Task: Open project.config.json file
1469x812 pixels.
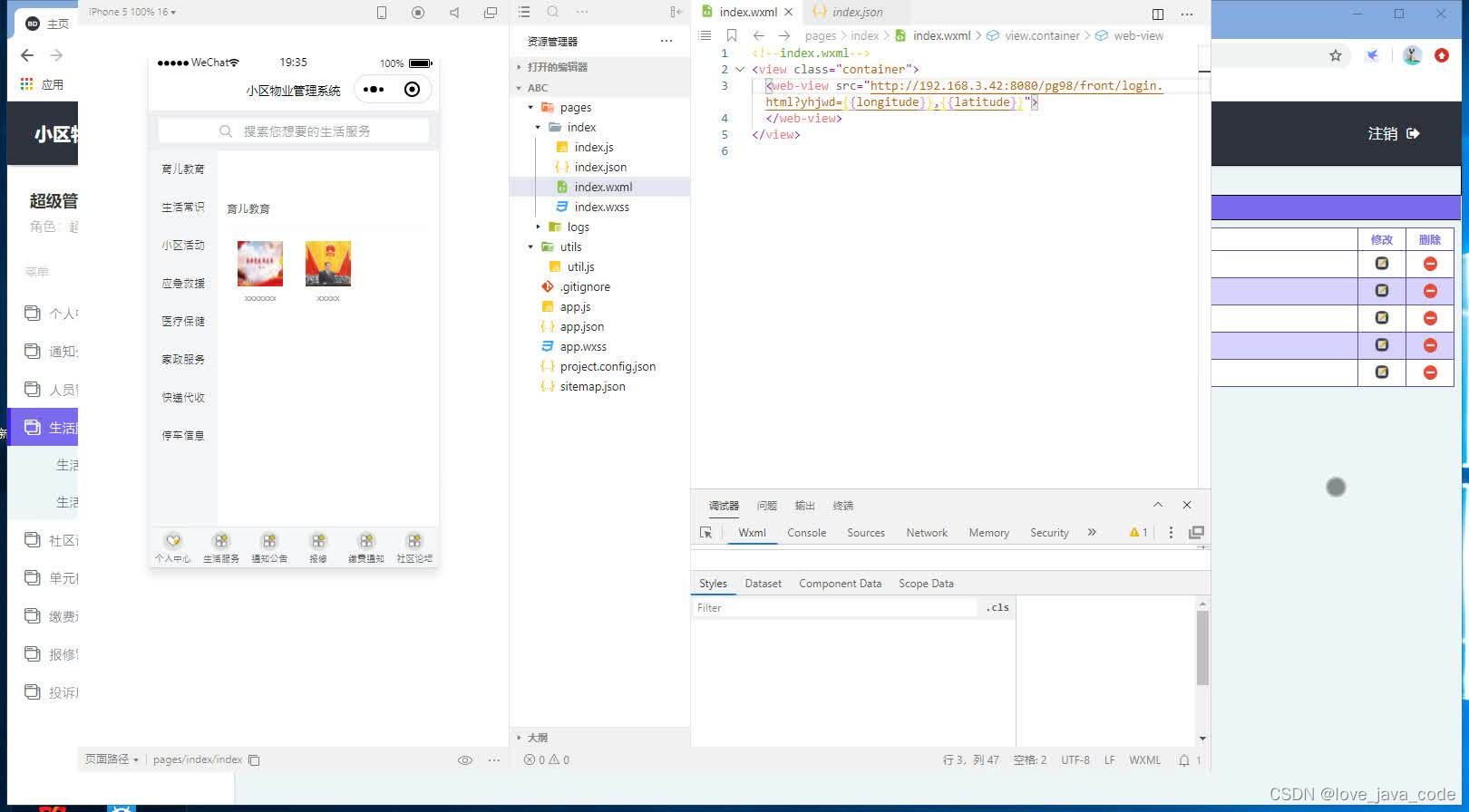Action: [x=608, y=366]
